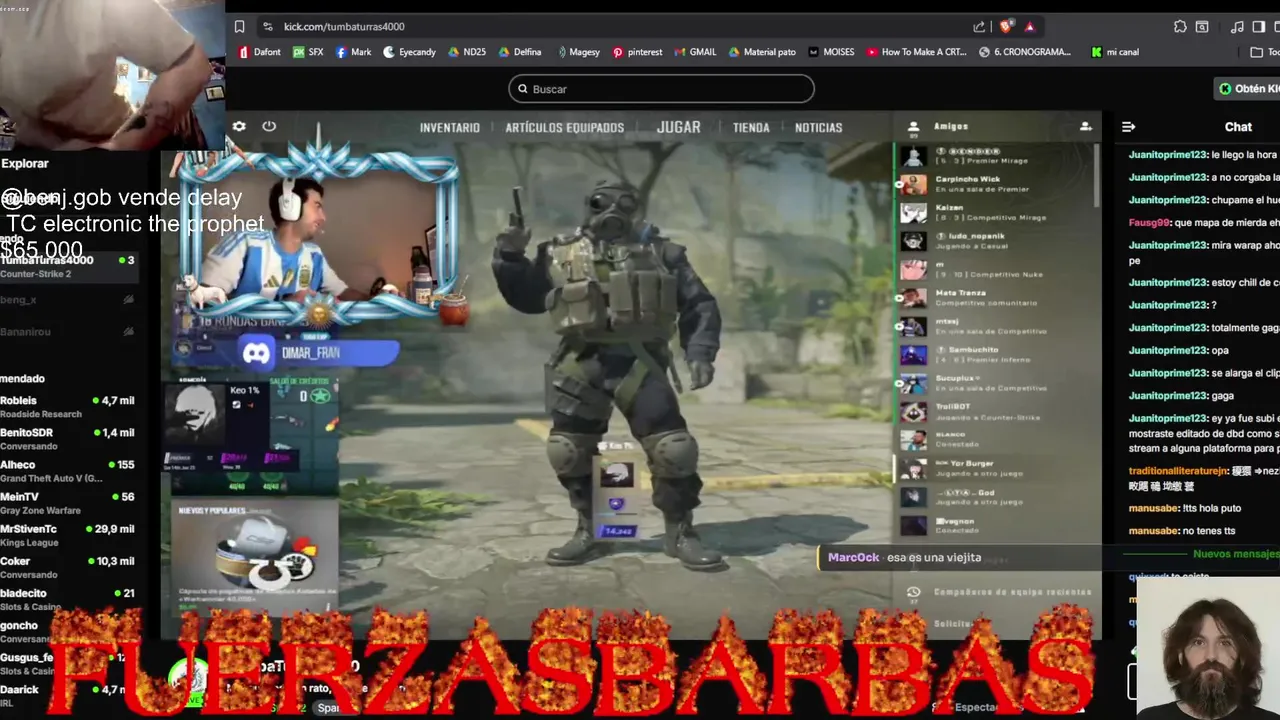Open the 6. CRONOGRAMA bookmark
Screen dimensions: 1280x720
(x=1025, y=52)
